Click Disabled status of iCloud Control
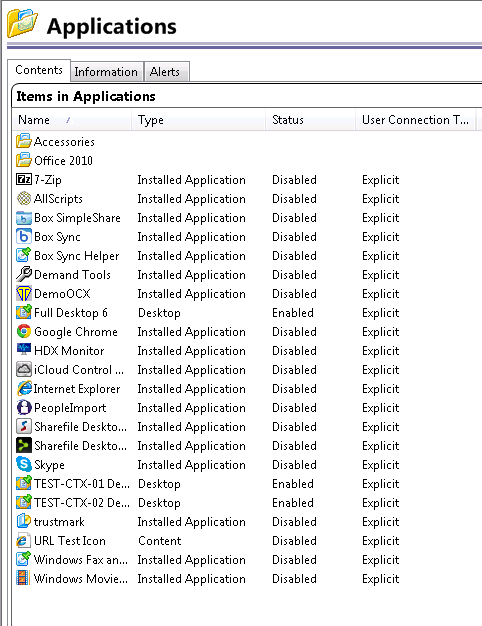Viewport: 482px width, 626px height. 294,370
